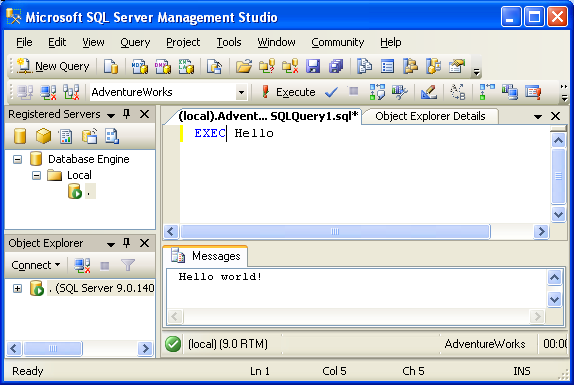
Task: Click the Save All icon
Action: coord(336,66)
